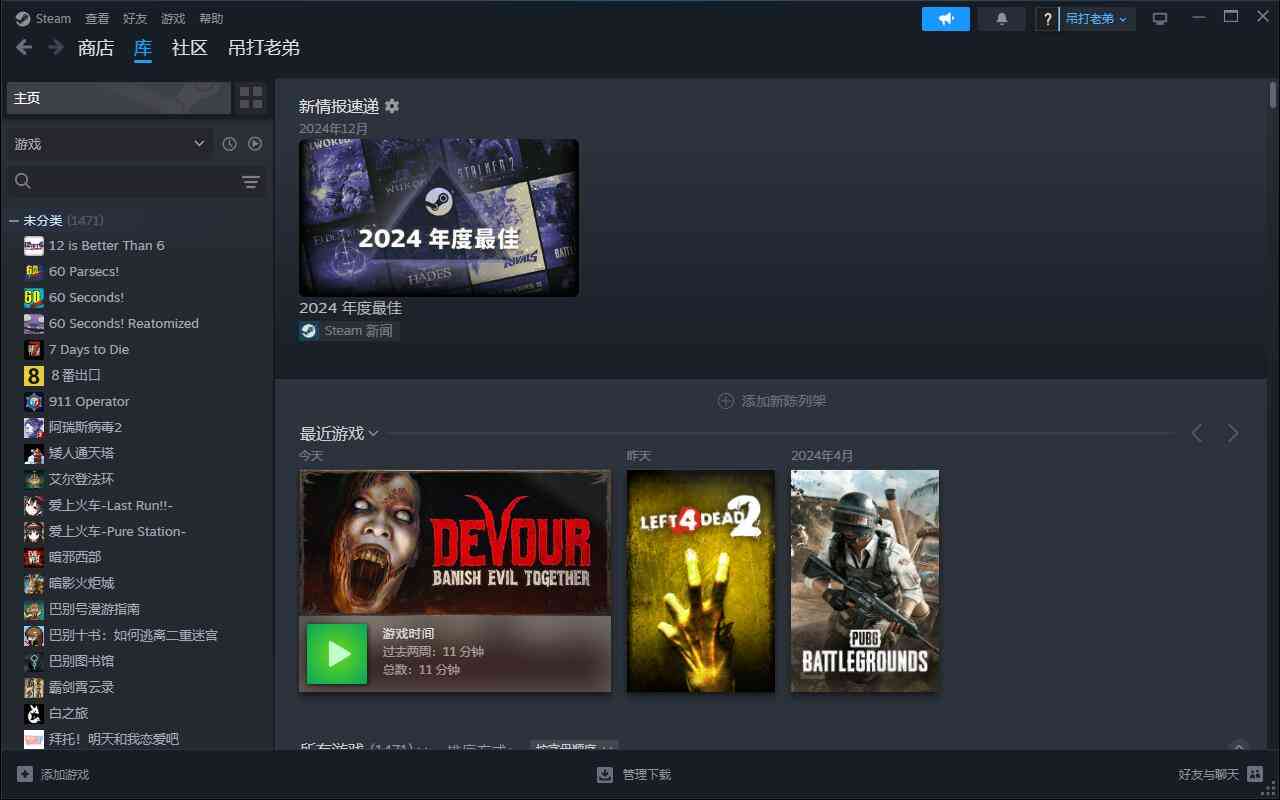Viewport: 1280px width, 800px height.
Task: Show ready-to-play games filter icon
Action: 255,144
